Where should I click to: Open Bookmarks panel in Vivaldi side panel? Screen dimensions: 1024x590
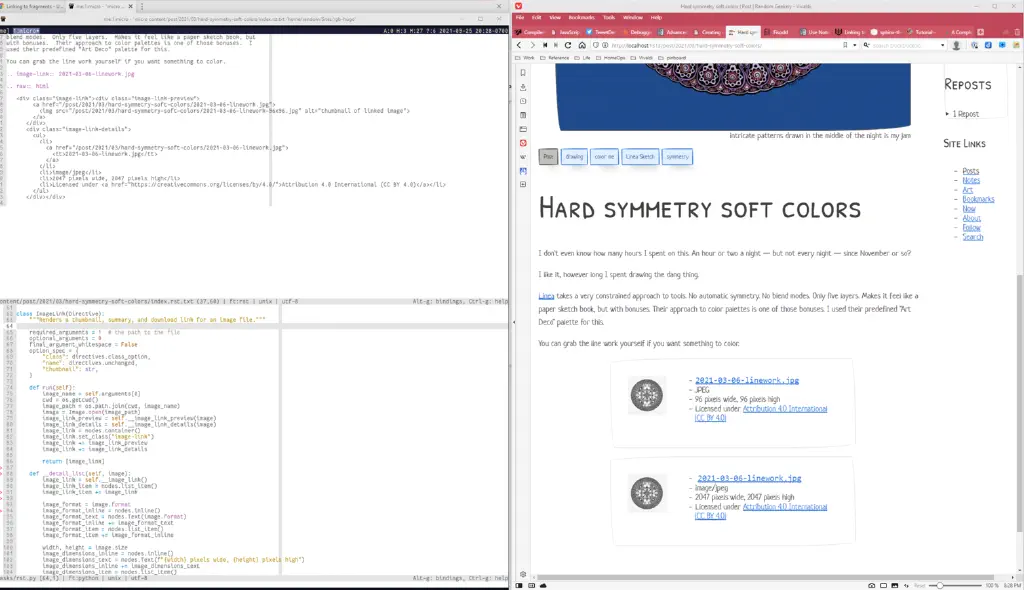point(522,73)
